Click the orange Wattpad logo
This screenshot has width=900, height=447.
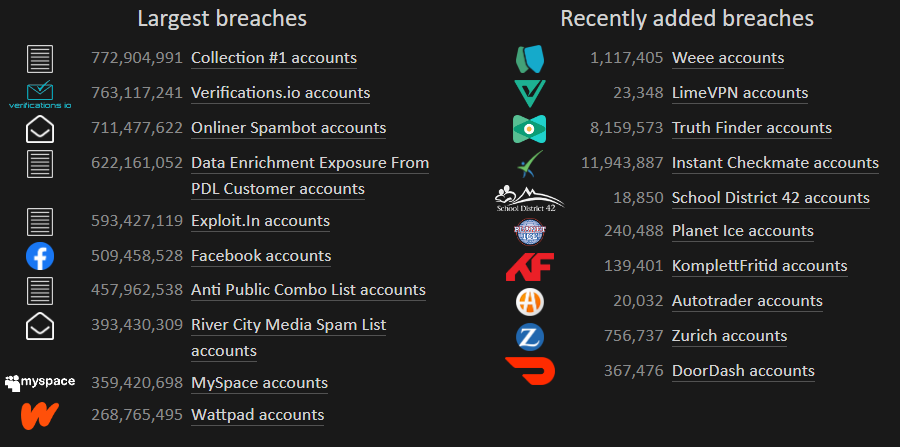(x=40, y=415)
